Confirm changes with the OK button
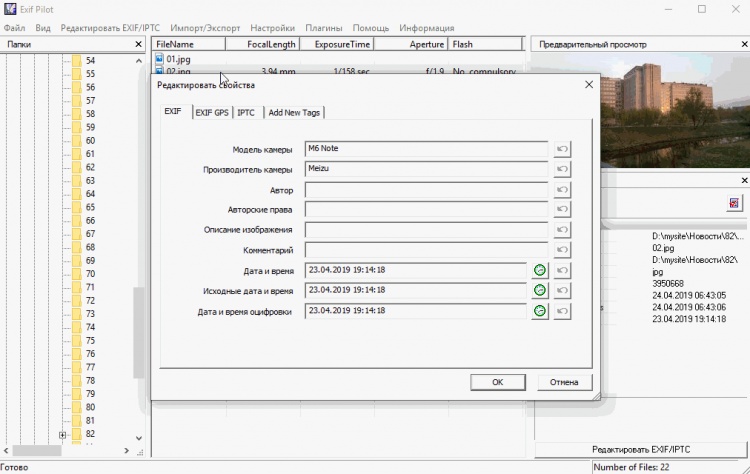 coord(497,382)
